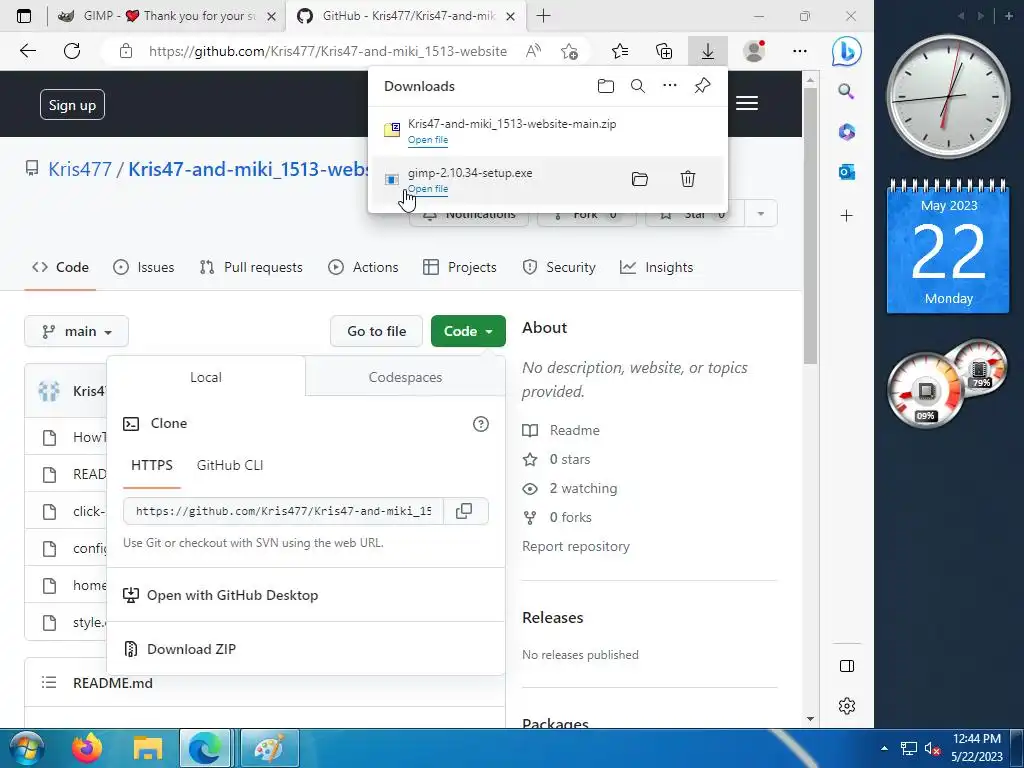1024x768 pixels.
Task: Open the Projects tab
Action: click(x=460, y=267)
